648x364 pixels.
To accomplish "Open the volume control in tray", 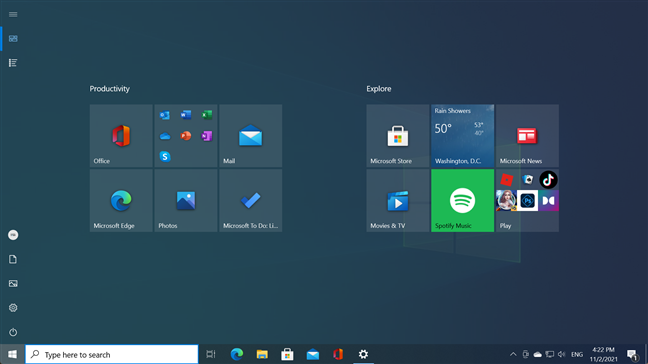I will click(x=561, y=354).
